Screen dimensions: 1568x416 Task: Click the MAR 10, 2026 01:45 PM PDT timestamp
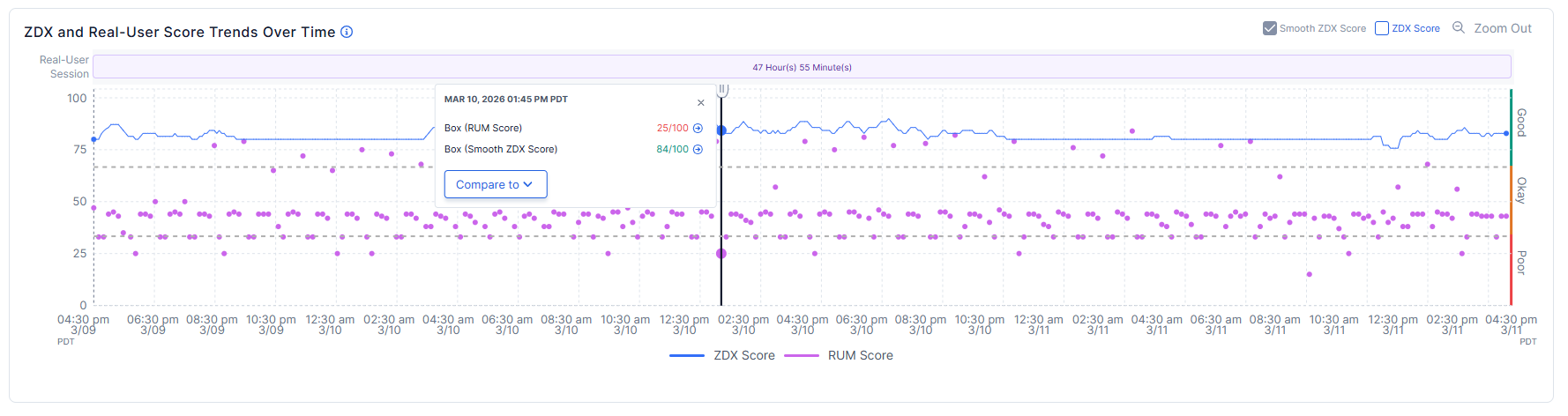tap(506, 100)
